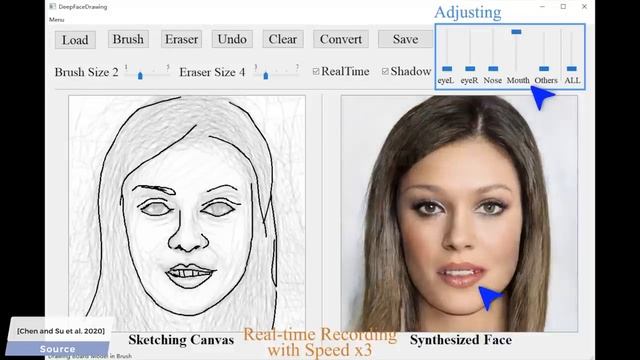640x360 pixels.
Task: Clear the sketching canvas with Clear
Action: click(x=283, y=39)
